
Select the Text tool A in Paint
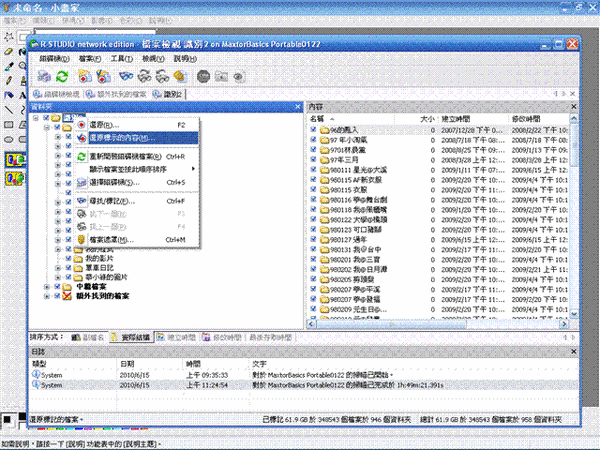coord(22,95)
